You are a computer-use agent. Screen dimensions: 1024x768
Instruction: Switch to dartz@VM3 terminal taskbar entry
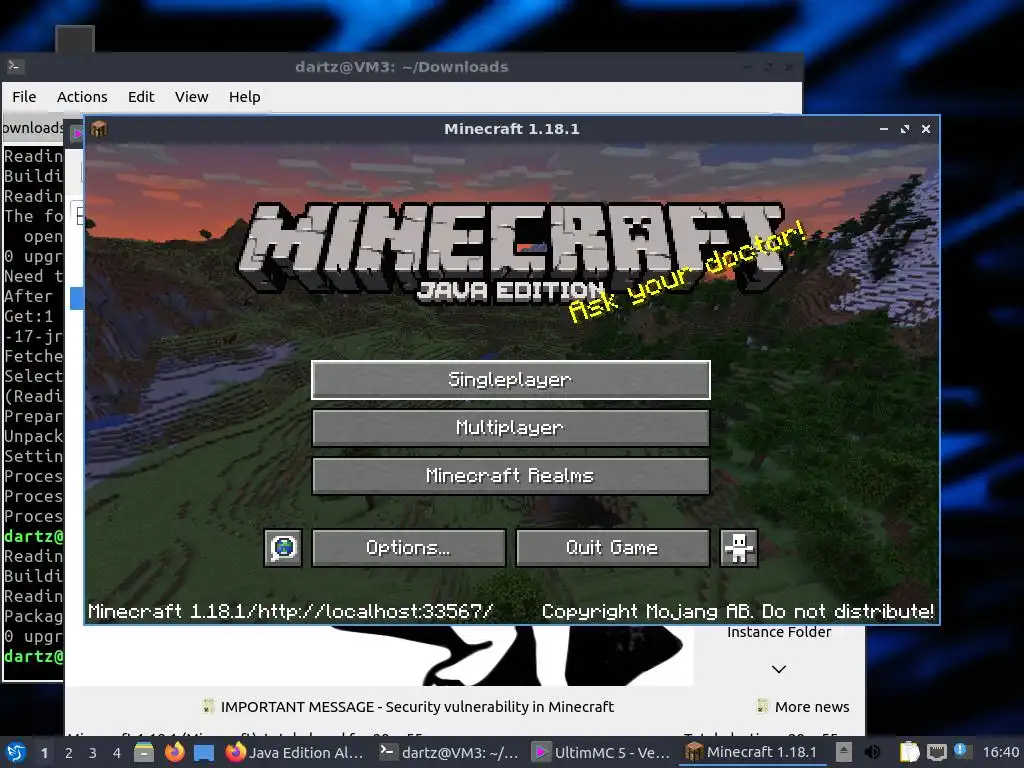[449, 752]
